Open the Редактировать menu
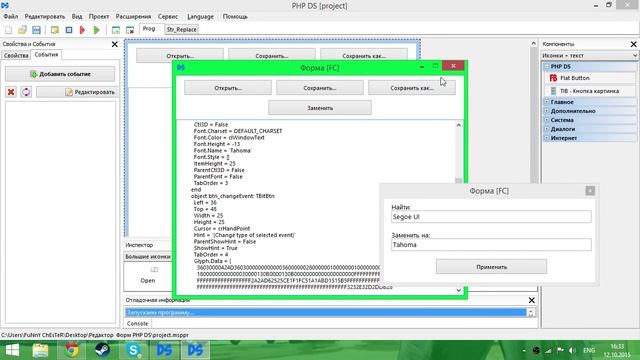Screen dimensions: 640x360 45,17
